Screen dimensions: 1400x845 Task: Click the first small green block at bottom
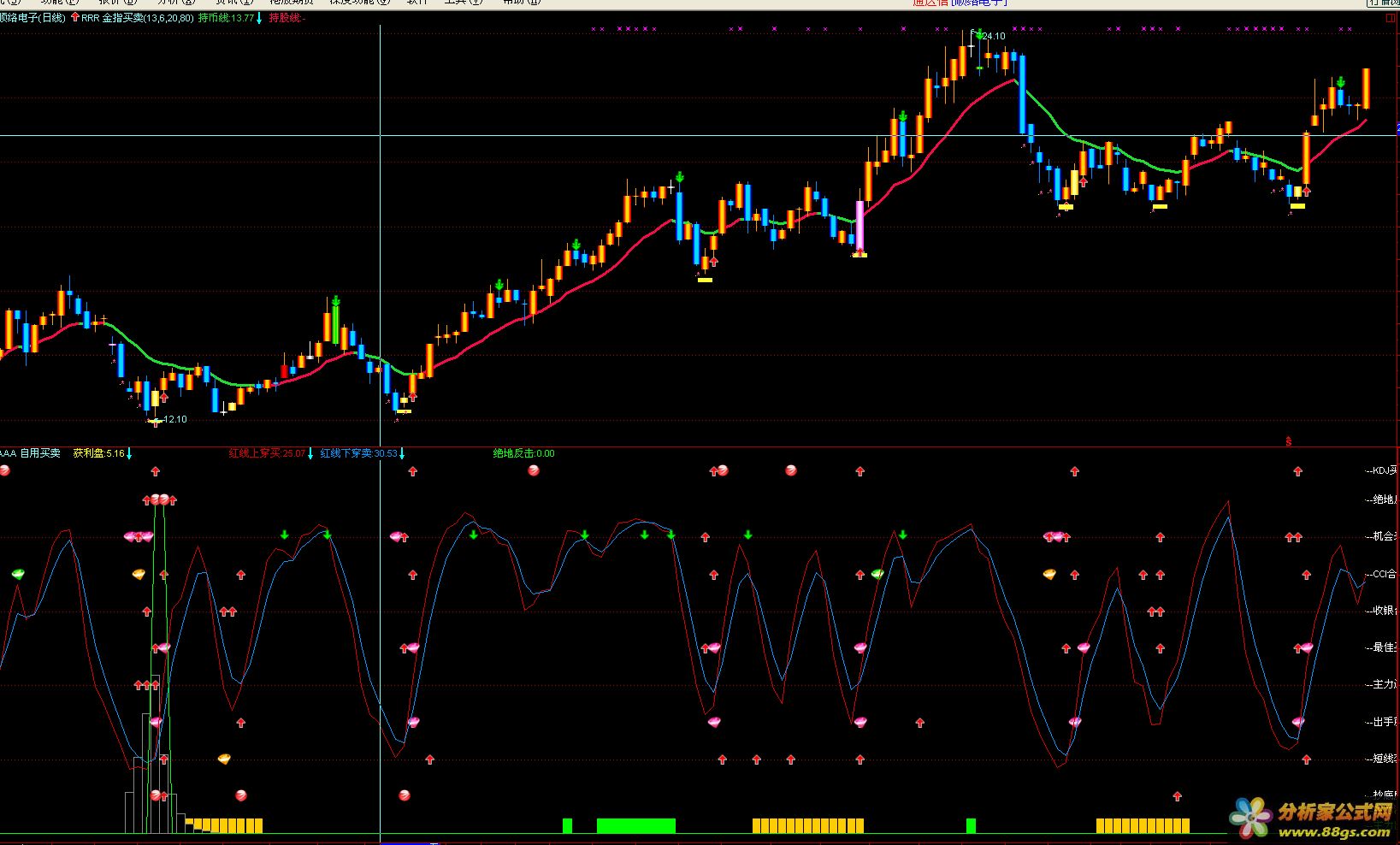(567, 825)
